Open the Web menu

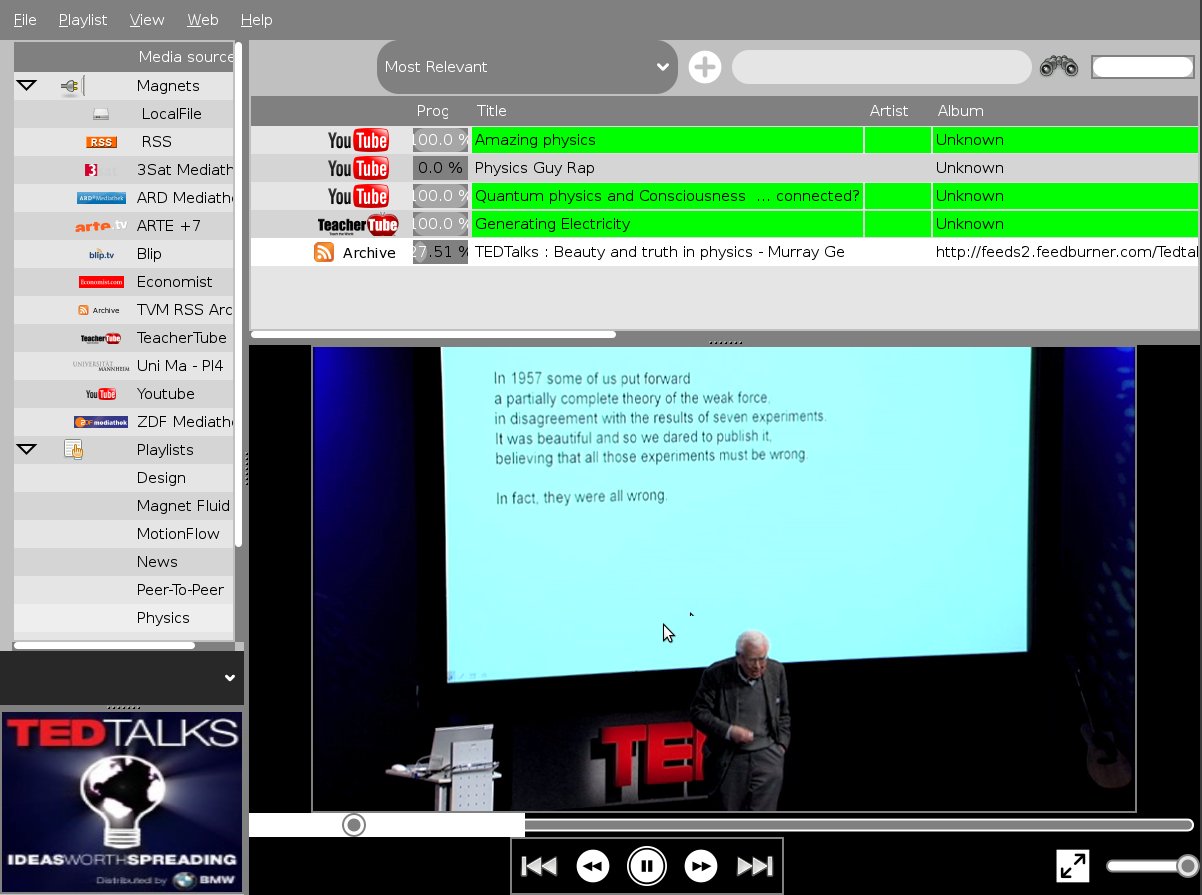(203, 20)
